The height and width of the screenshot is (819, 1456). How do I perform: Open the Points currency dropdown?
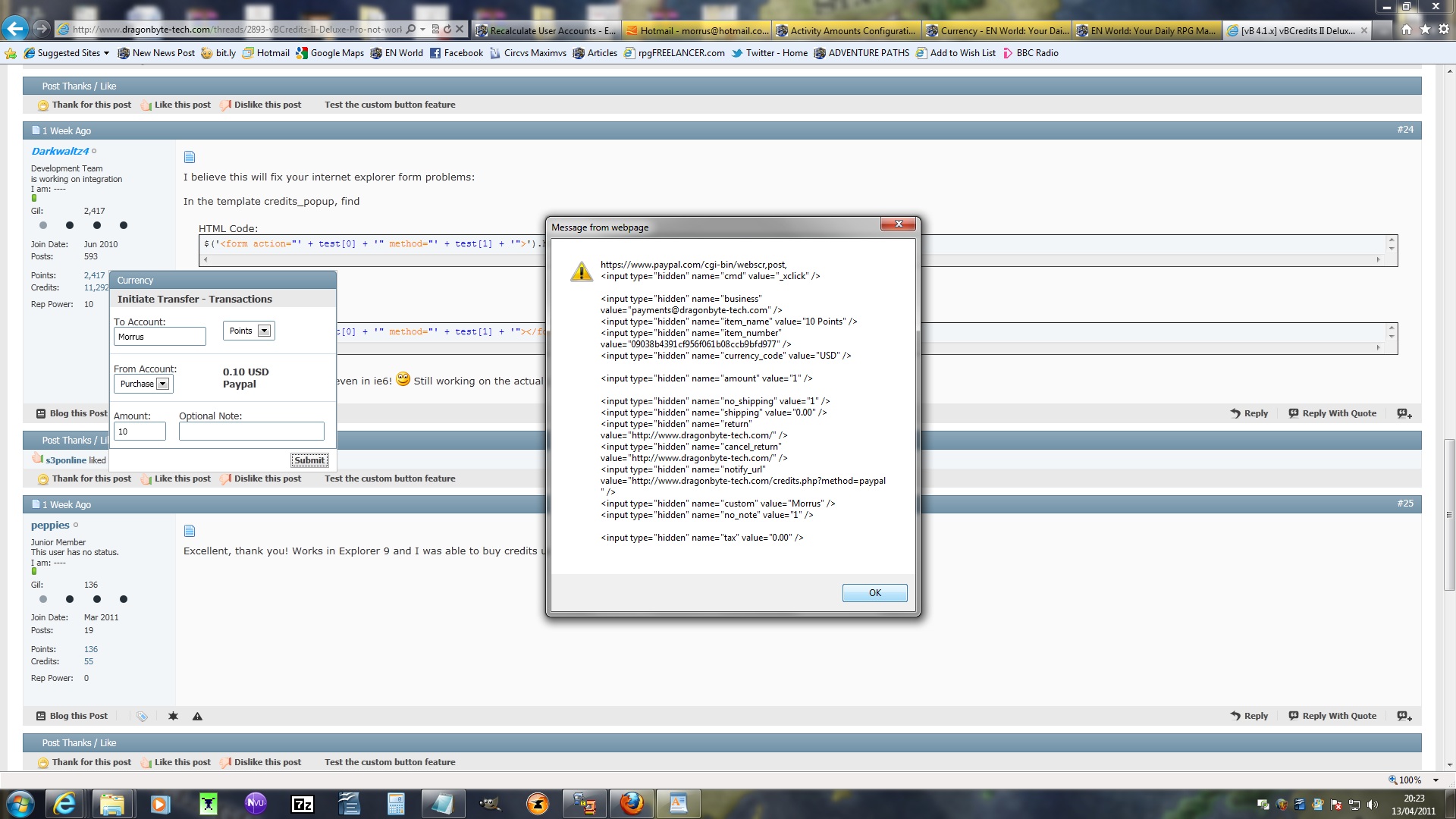(249, 331)
